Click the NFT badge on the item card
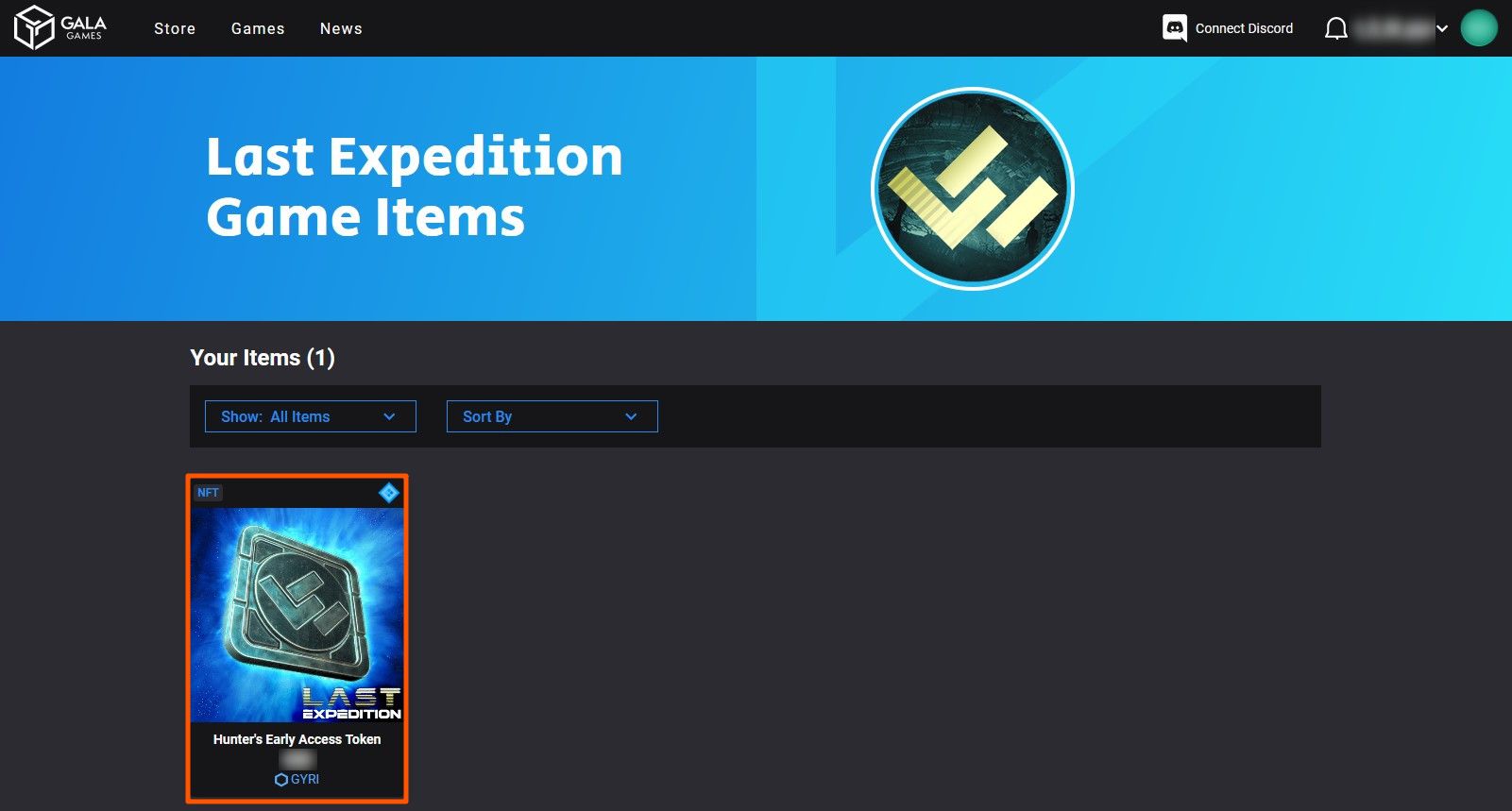 [x=208, y=493]
